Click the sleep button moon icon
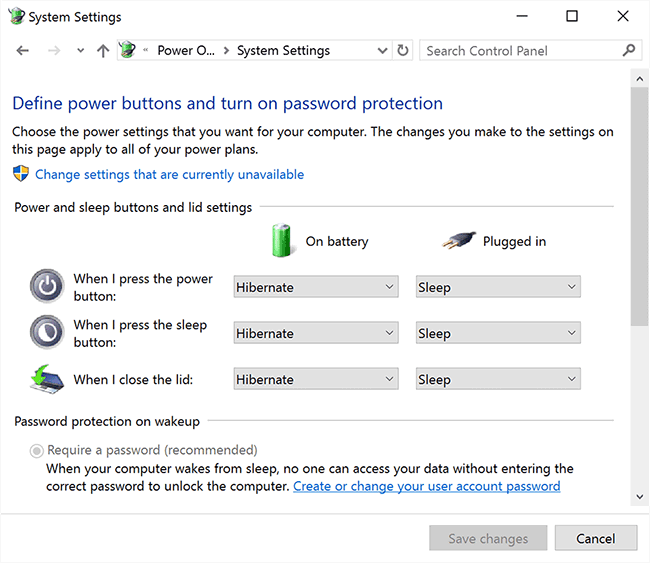 tap(47, 332)
